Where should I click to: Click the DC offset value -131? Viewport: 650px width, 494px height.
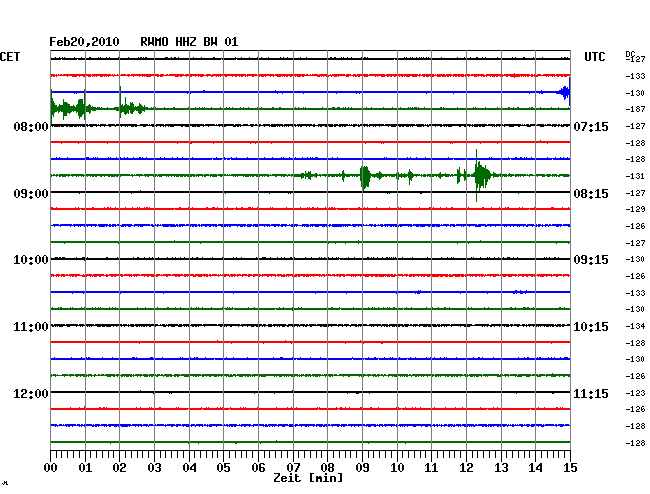(635, 176)
